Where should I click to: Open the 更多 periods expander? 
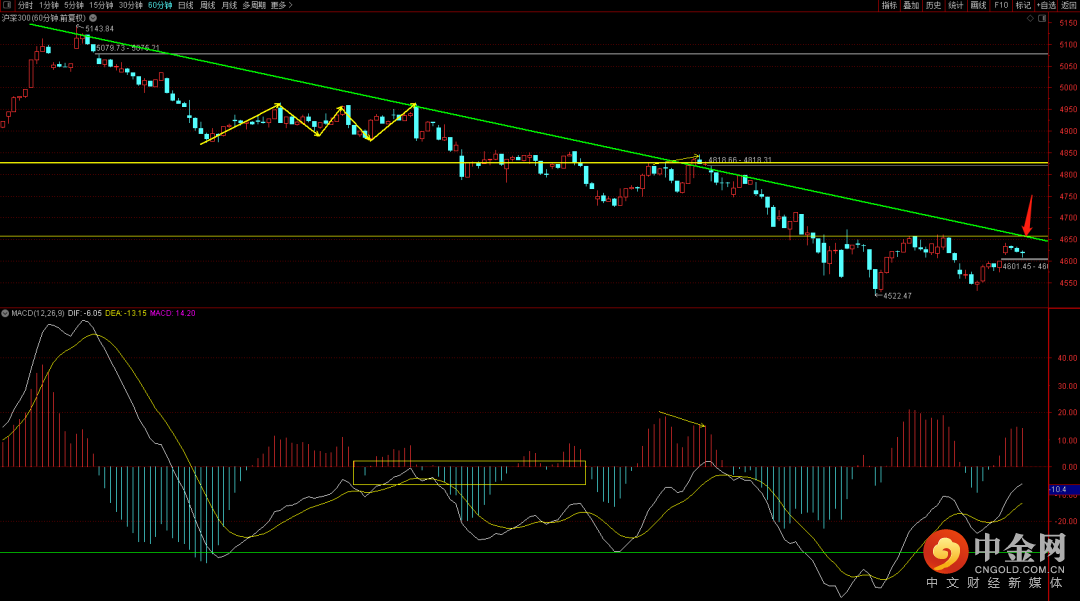coord(281,5)
